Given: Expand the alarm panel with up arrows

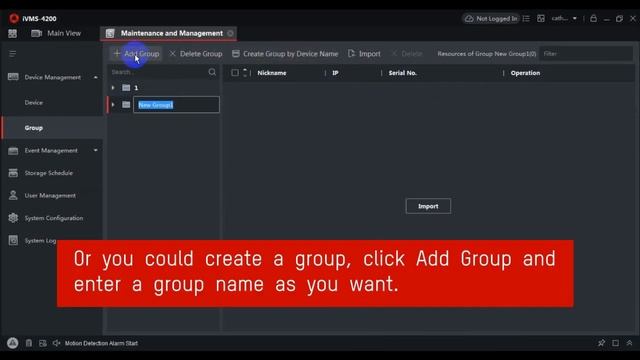Looking at the screenshot, I should (x=629, y=343).
